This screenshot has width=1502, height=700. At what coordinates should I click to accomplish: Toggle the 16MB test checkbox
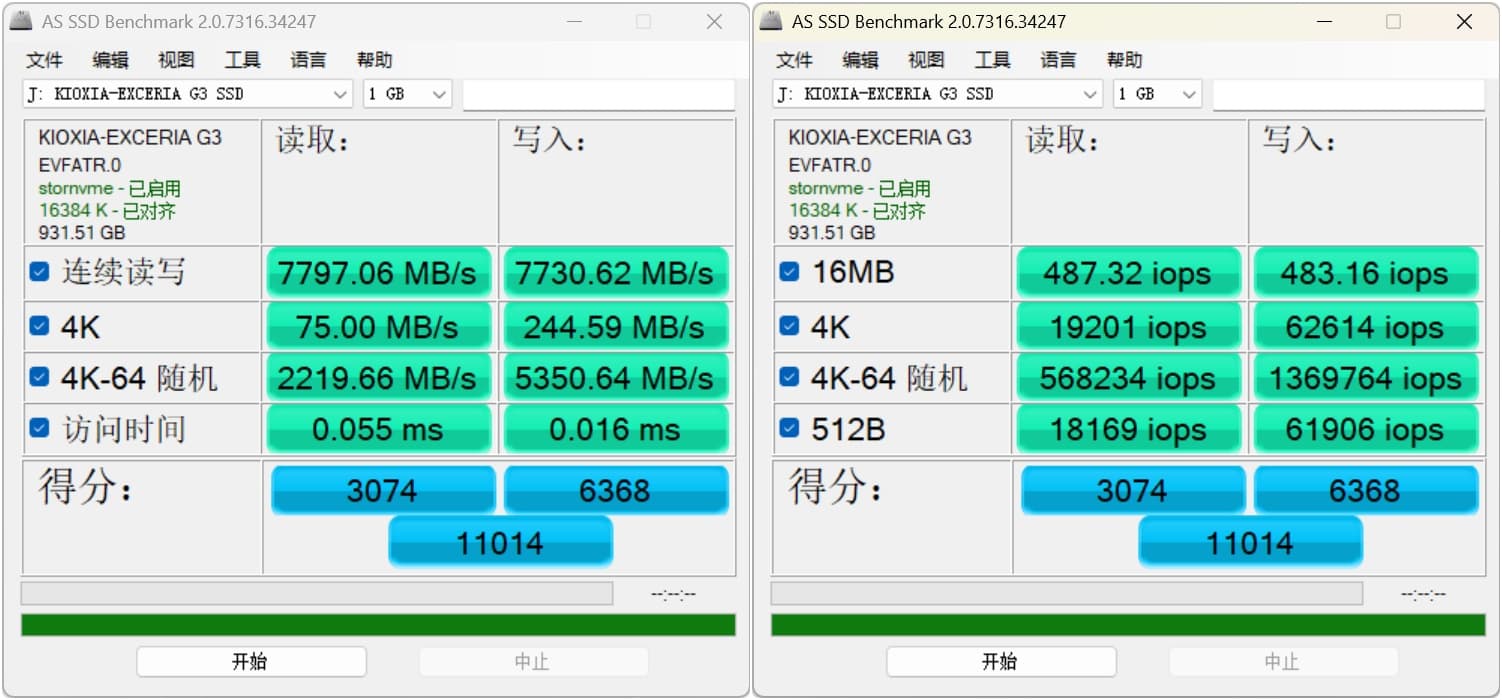point(789,272)
